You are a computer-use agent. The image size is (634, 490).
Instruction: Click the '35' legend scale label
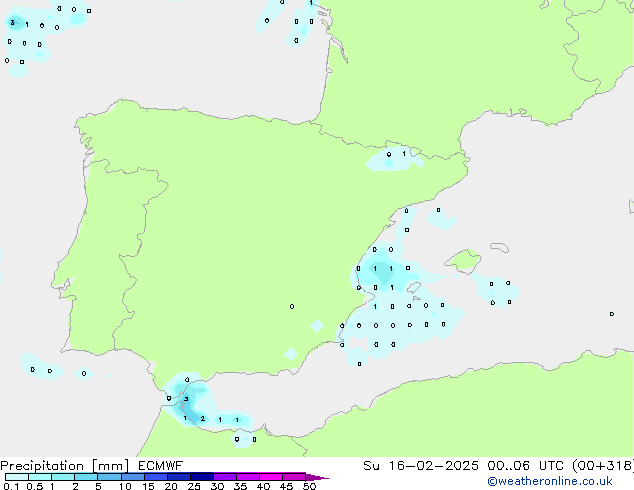click(x=240, y=486)
